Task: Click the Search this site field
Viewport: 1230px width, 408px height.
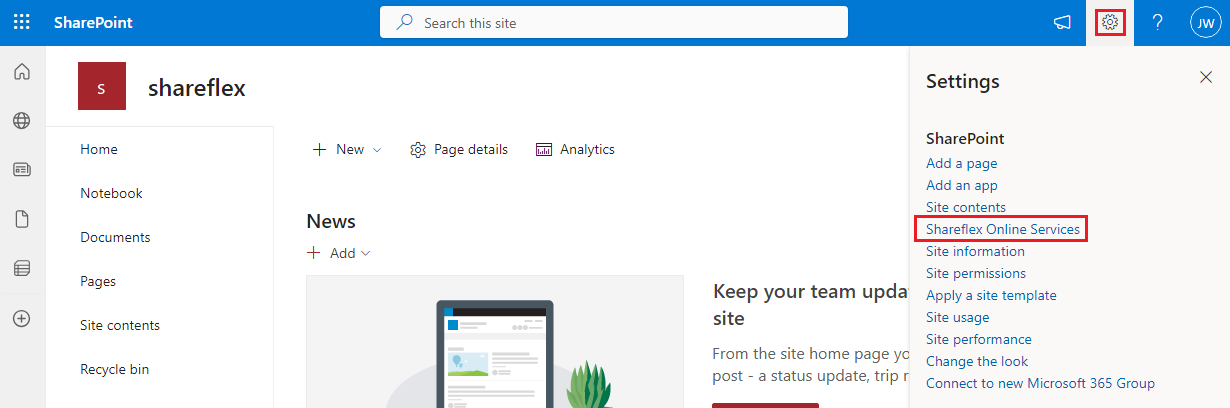Action: point(613,22)
